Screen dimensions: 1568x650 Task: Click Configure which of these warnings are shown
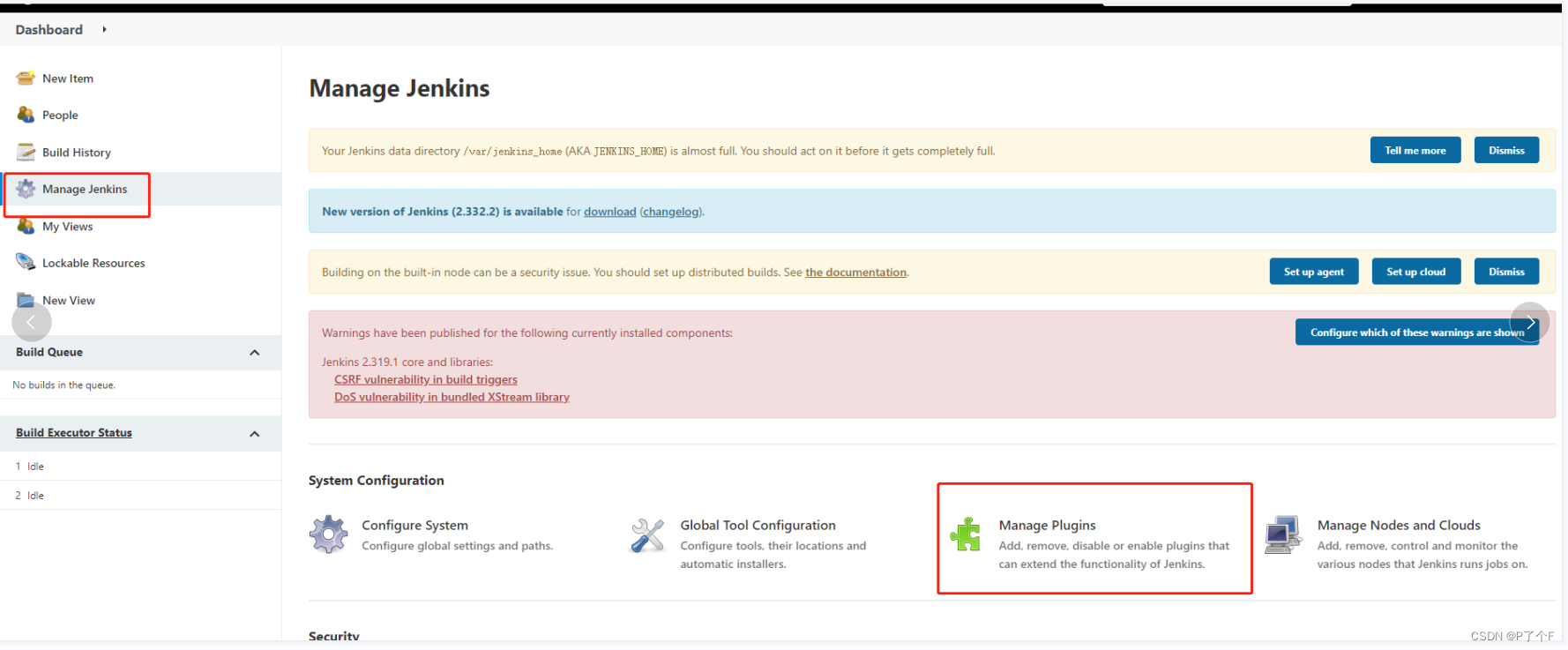click(x=1416, y=332)
